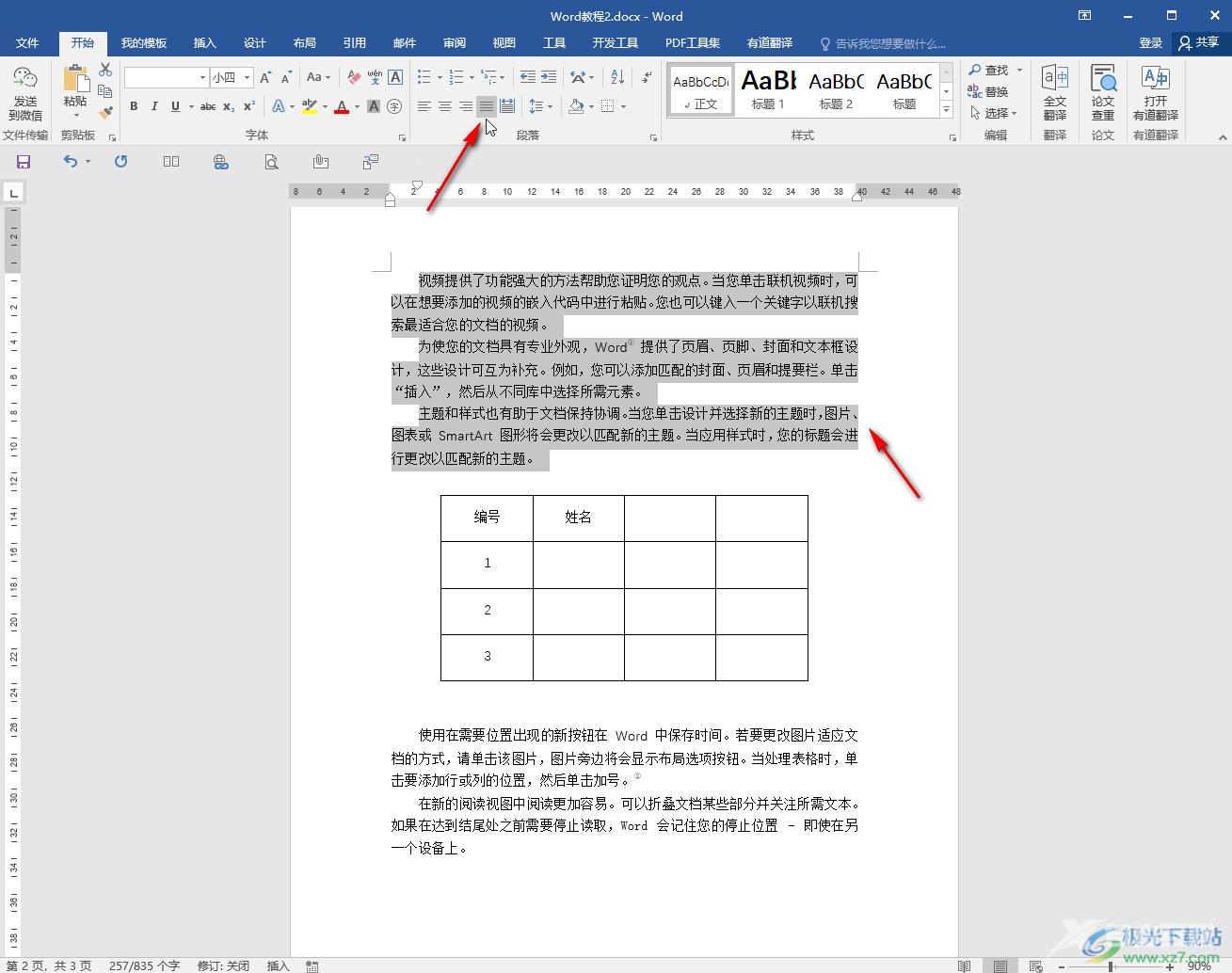Toggle Italic formatting
Viewport: 1232px width, 973px height.
click(x=154, y=106)
